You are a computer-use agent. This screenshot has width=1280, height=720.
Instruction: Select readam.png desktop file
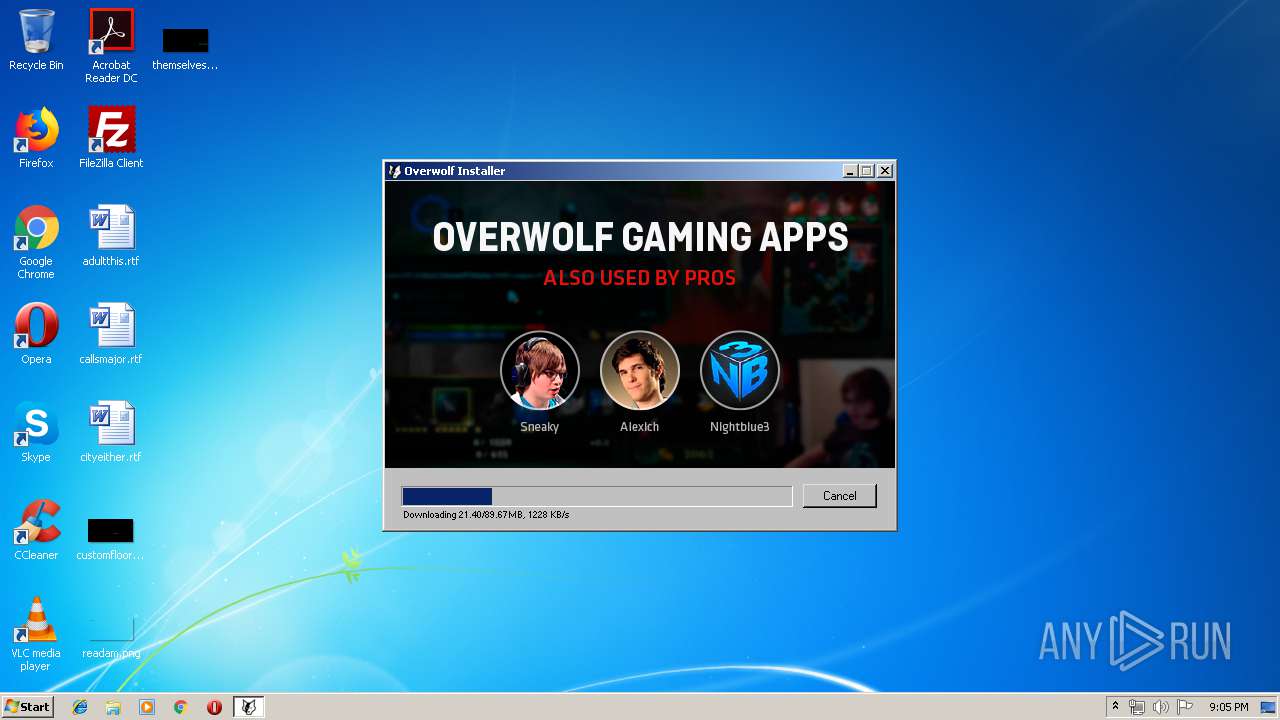point(111,636)
